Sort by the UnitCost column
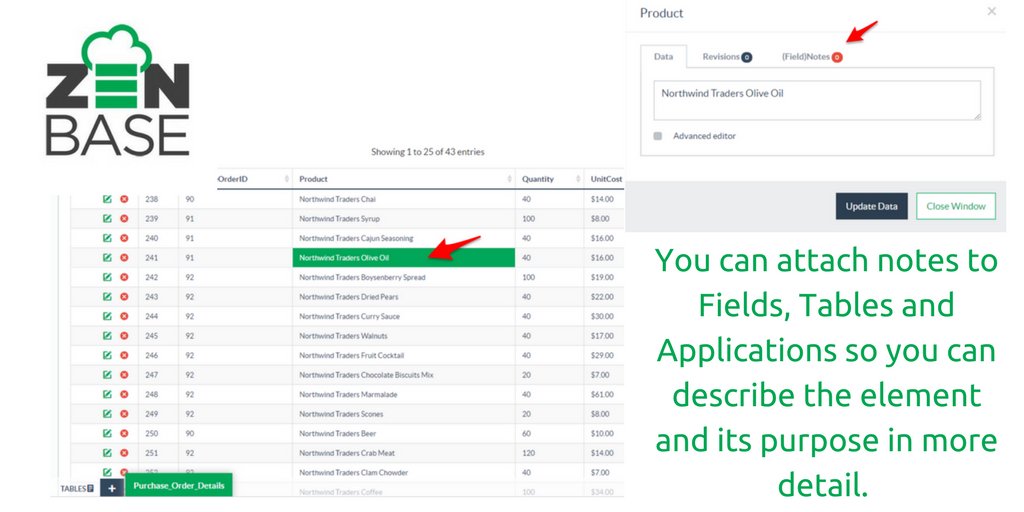Viewport: 1024px width, 512px height. click(x=605, y=178)
